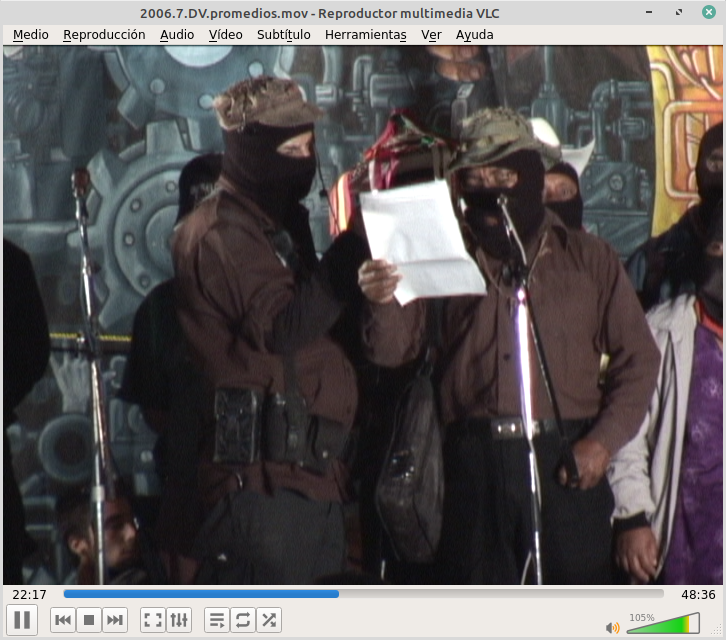The image size is (726, 640).
Task: Click the elapsed time label 22:17
Action: pos(30,594)
